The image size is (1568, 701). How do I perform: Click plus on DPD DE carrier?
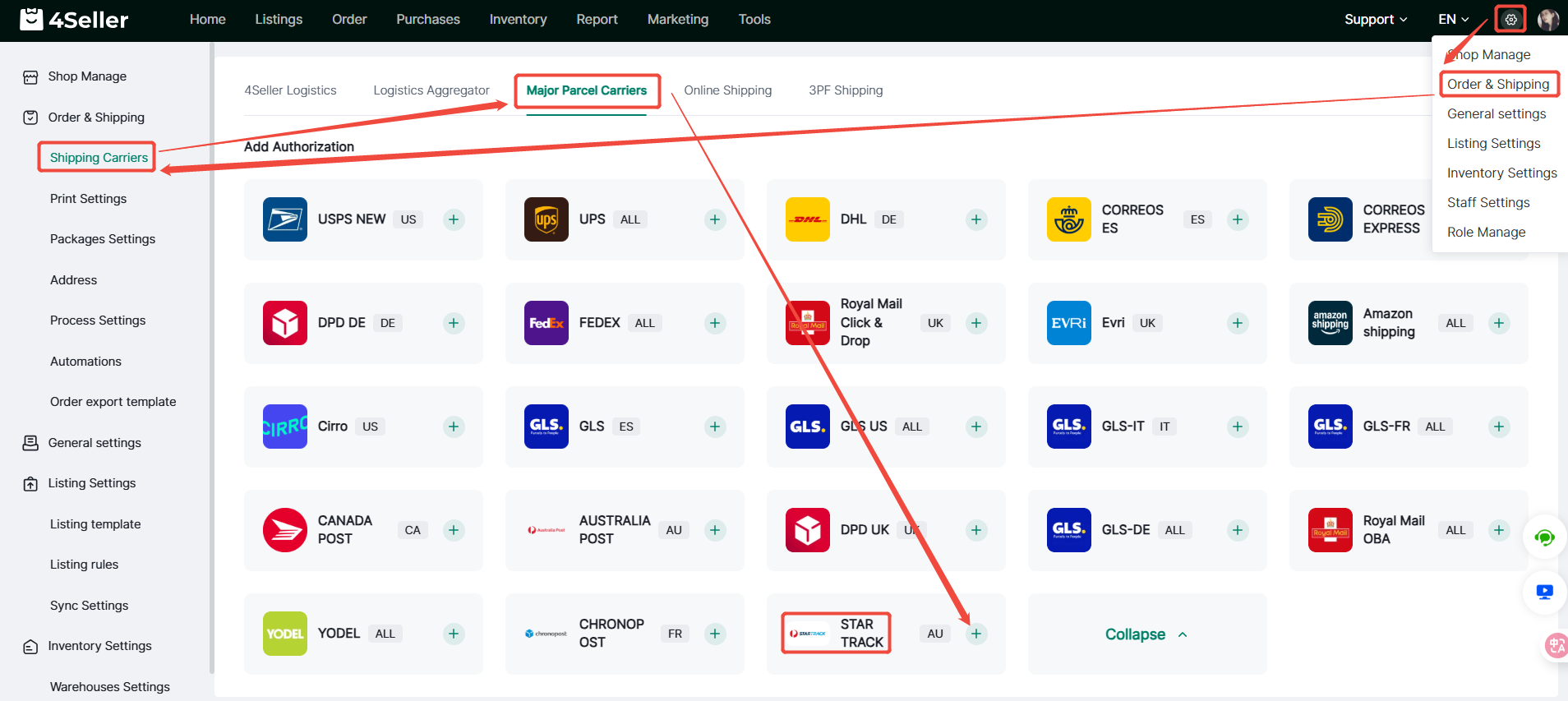(454, 323)
